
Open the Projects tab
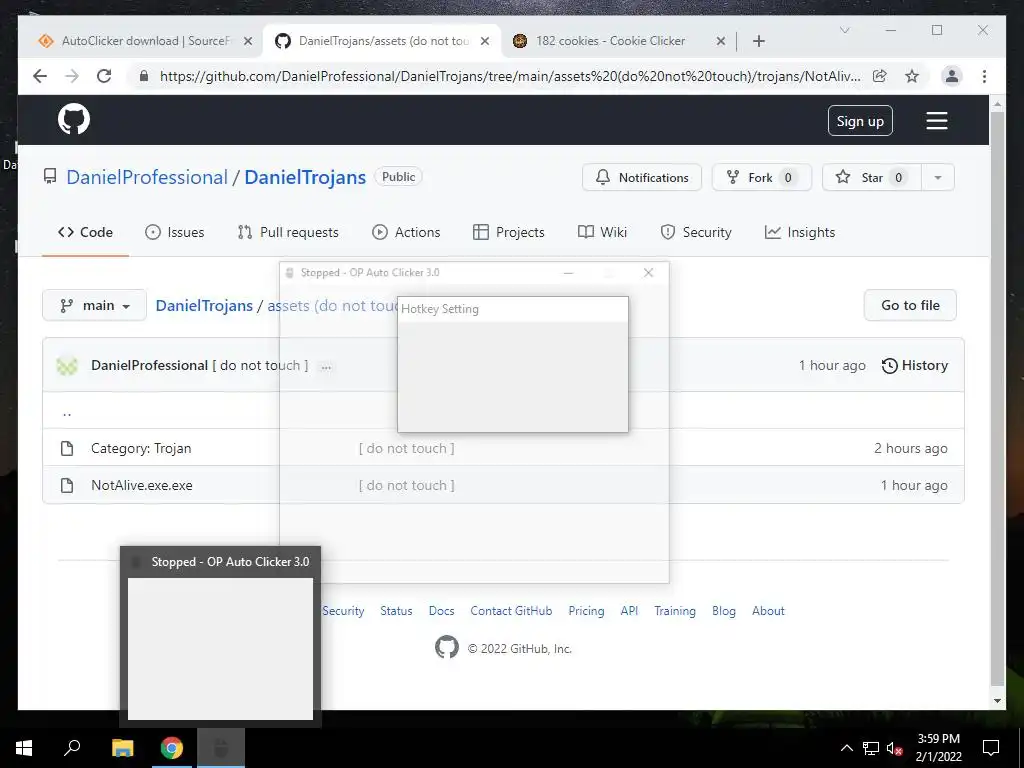tap(509, 232)
